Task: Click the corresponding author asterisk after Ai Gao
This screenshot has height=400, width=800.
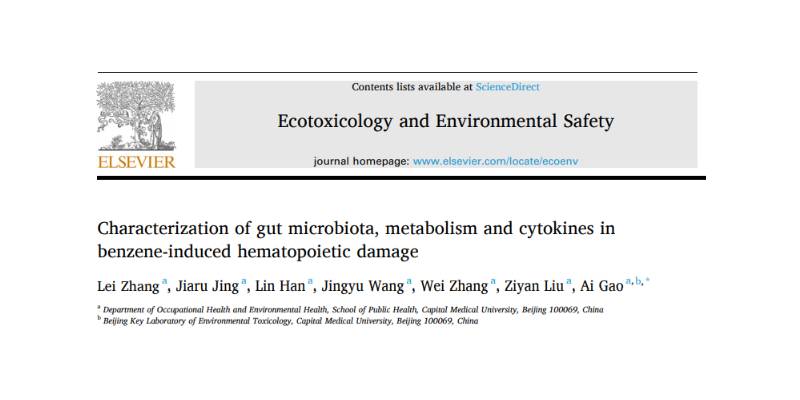Action: [x=648, y=281]
